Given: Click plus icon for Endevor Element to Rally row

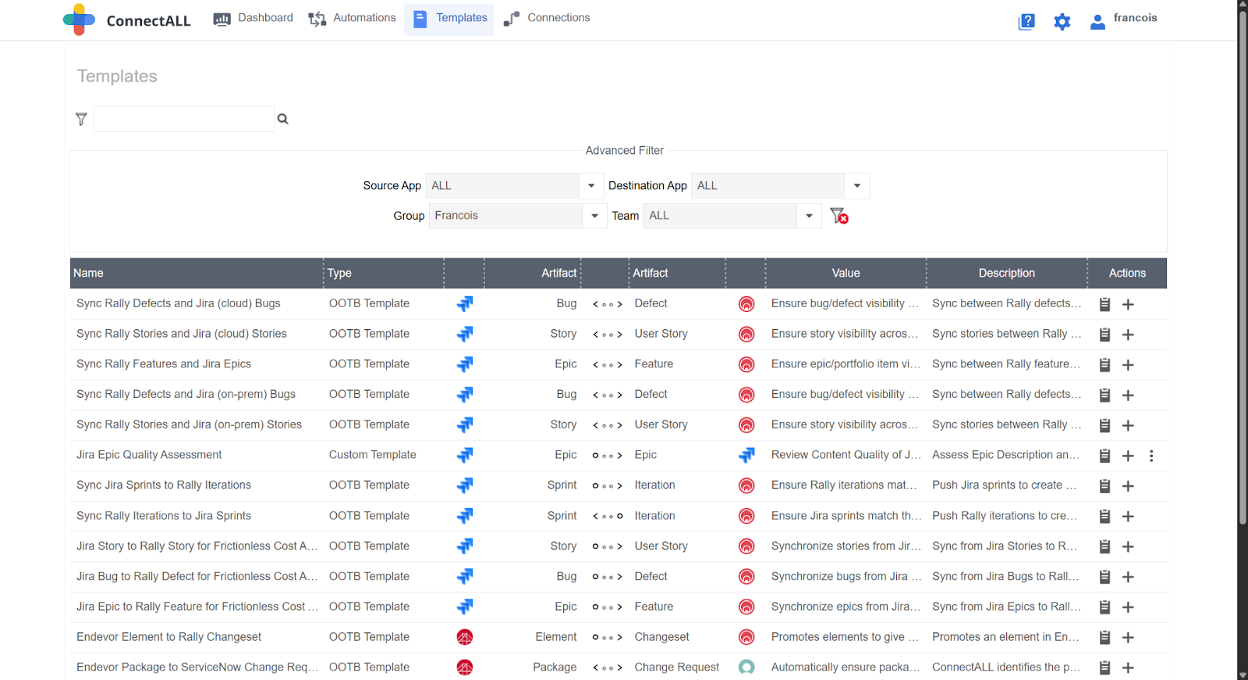Looking at the screenshot, I should 1128,638.
